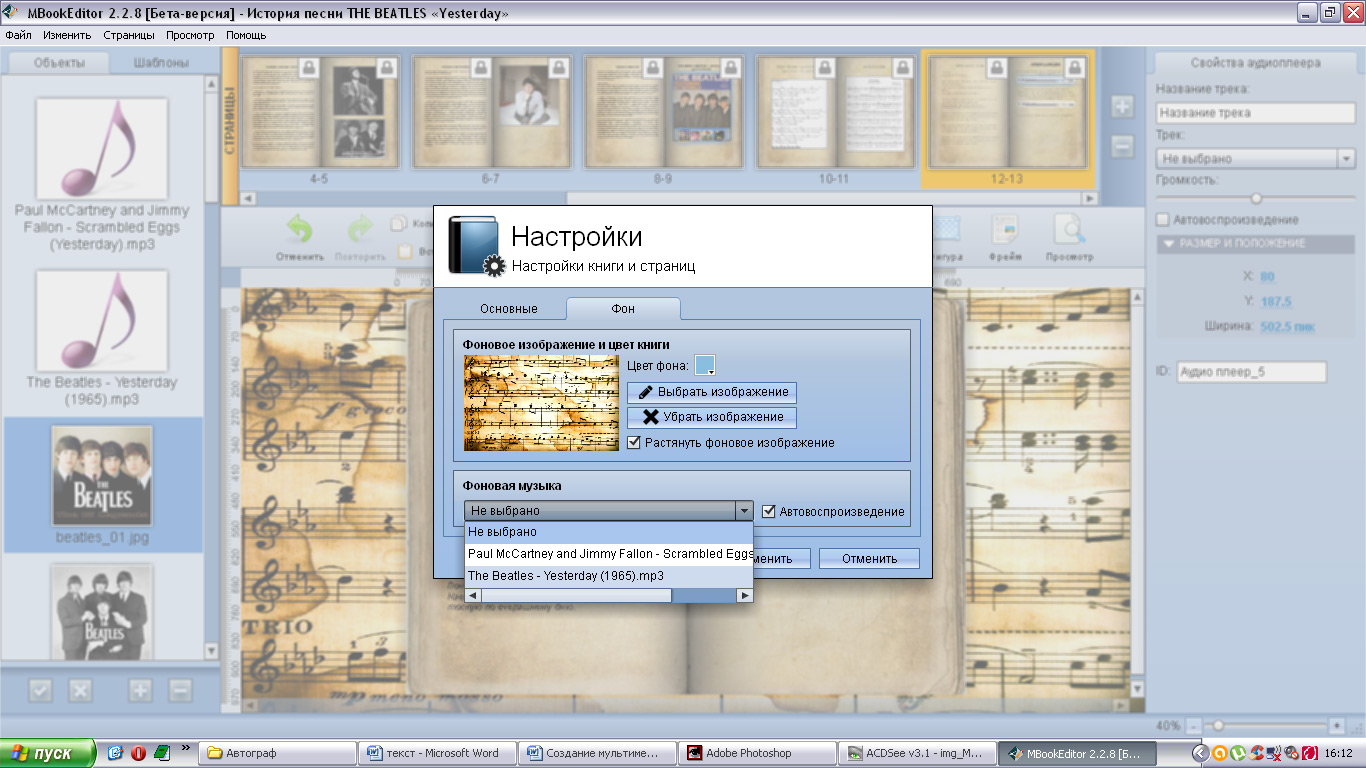Toggle lock on right page of spread 6-7
The width and height of the screenshot is (1366, 768).
[x=559, y=68]
